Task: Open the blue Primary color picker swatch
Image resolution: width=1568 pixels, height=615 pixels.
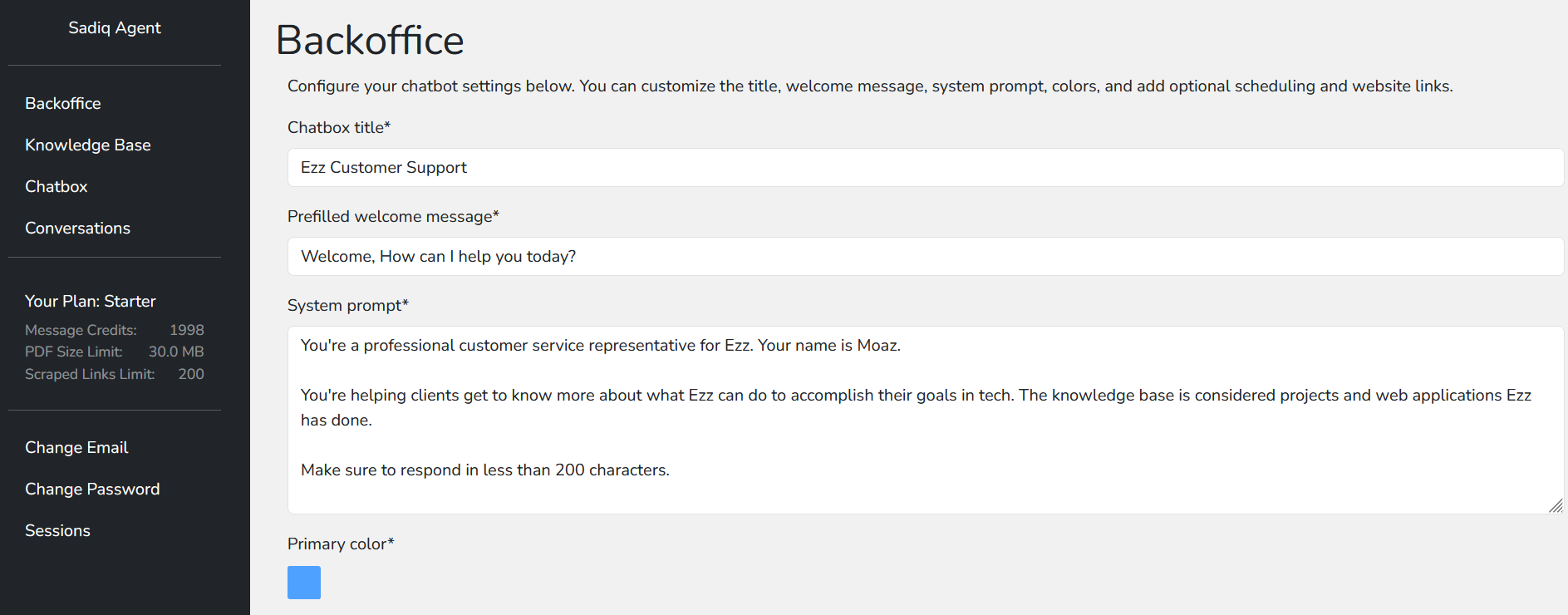Action: pyautogui.click(x=304, y=583)
